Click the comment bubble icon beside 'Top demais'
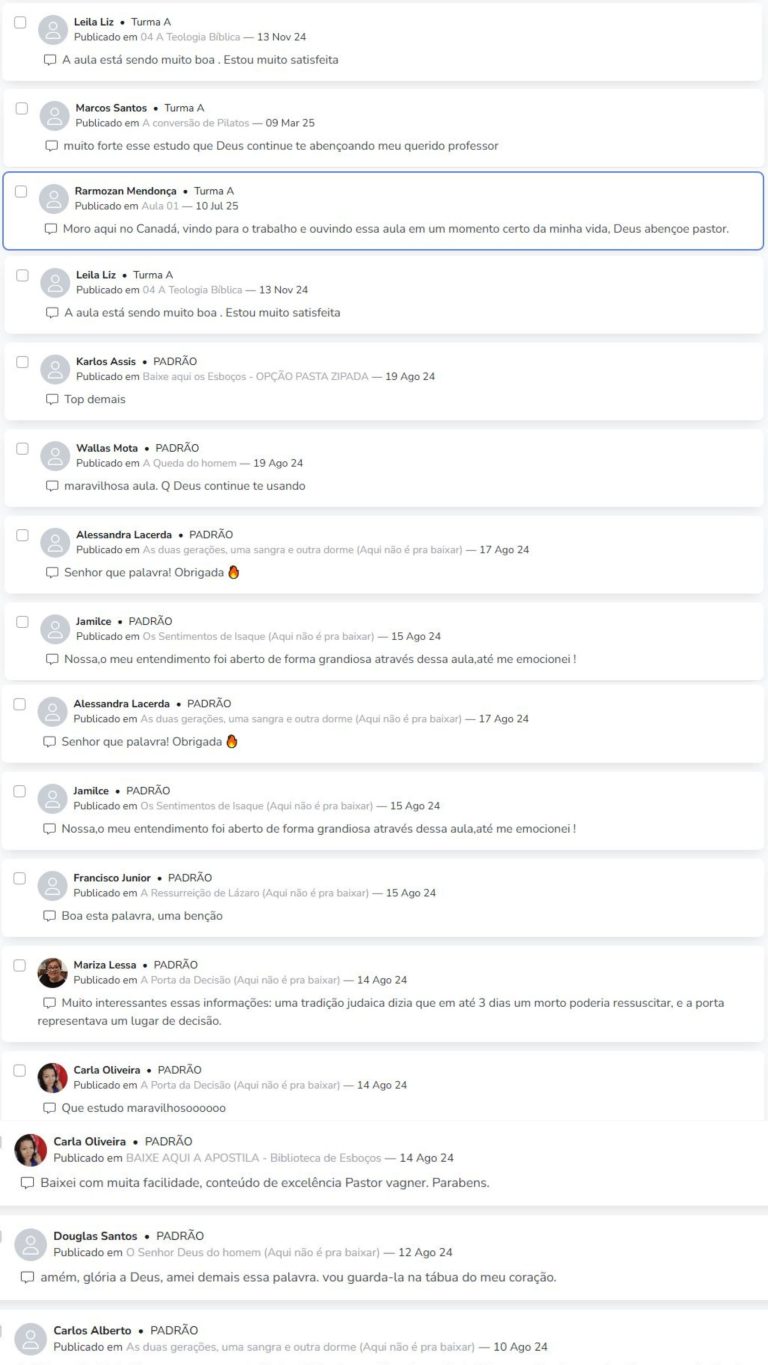This screenshot has height=1365, width=768. point(52,400)
